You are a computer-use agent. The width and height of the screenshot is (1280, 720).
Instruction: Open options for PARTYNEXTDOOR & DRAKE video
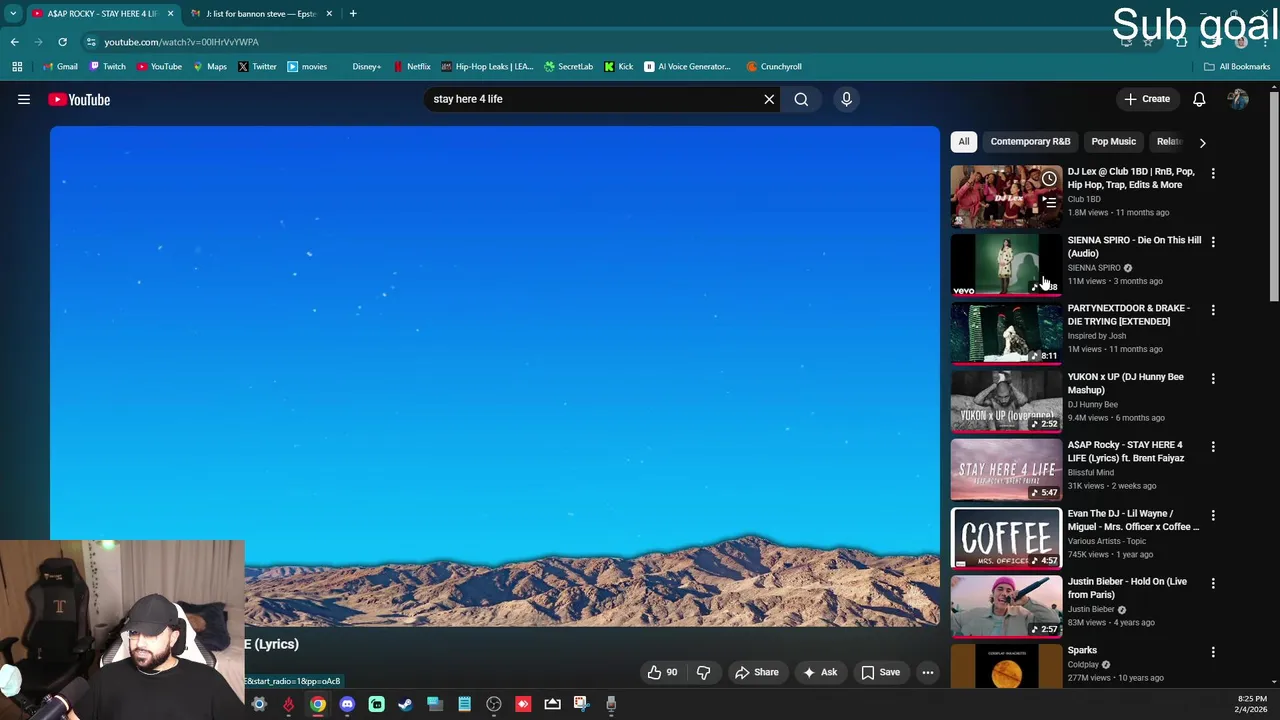(1213, 310)
